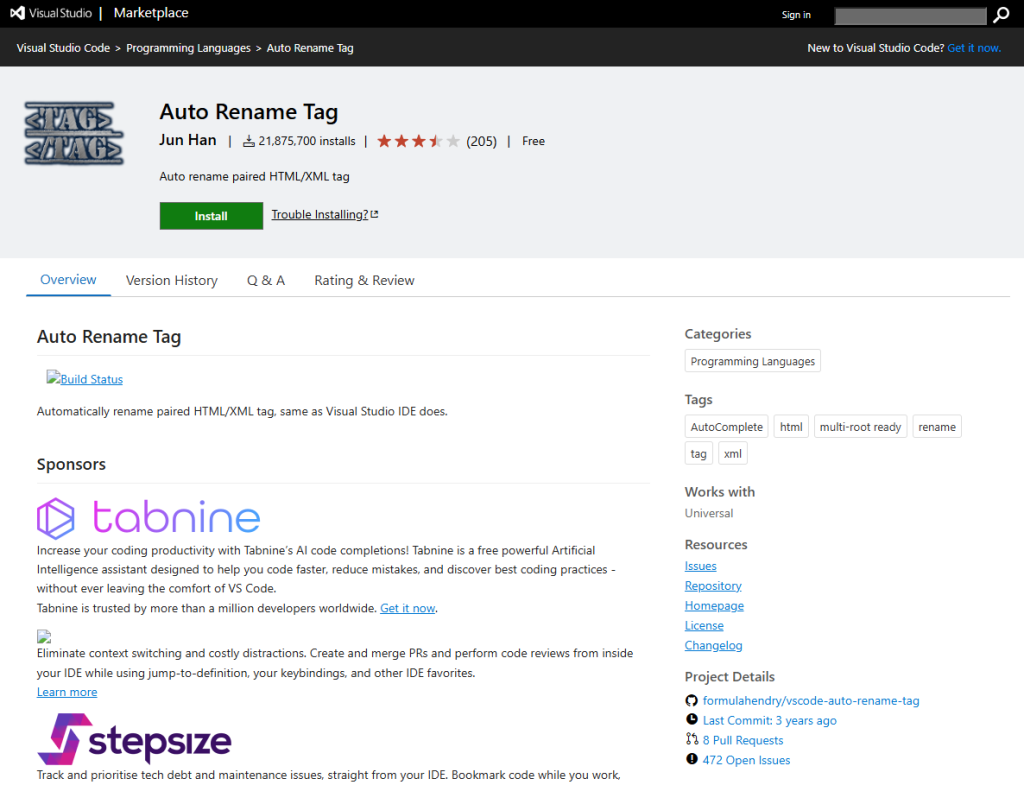Click the Categories heading

pos(718,334)
